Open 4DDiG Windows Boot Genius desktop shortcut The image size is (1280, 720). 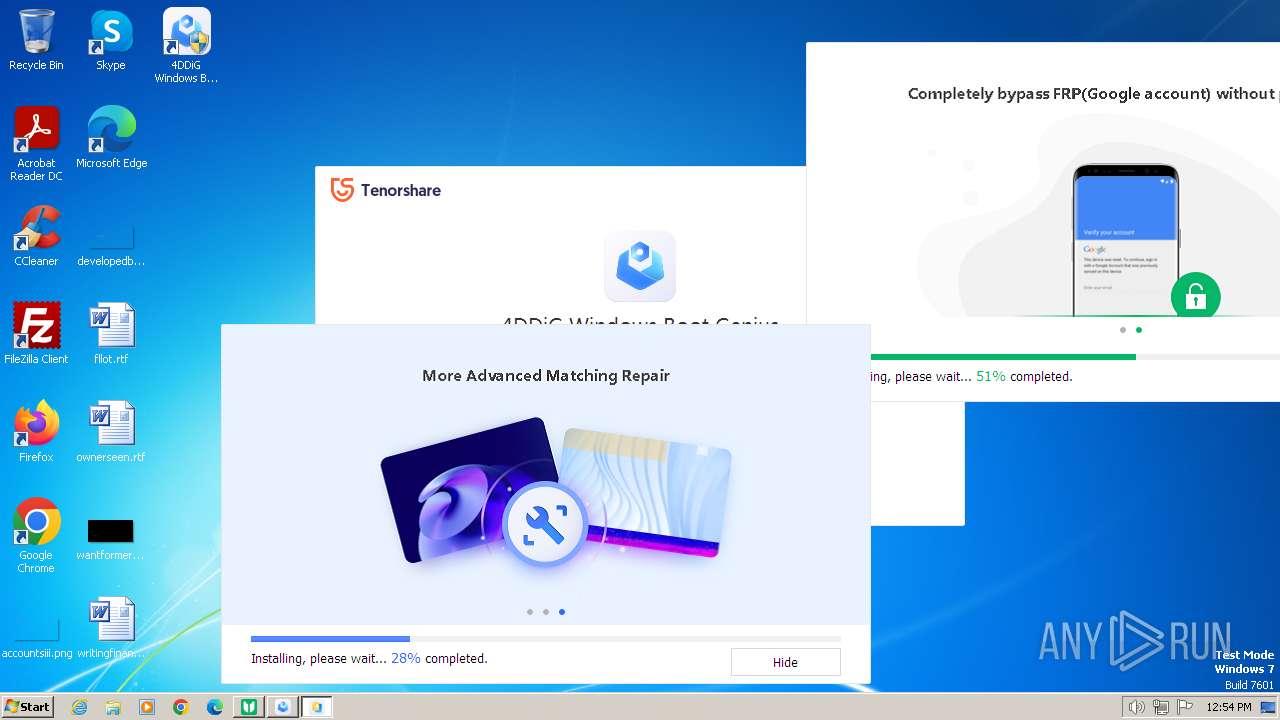(186, 46)
